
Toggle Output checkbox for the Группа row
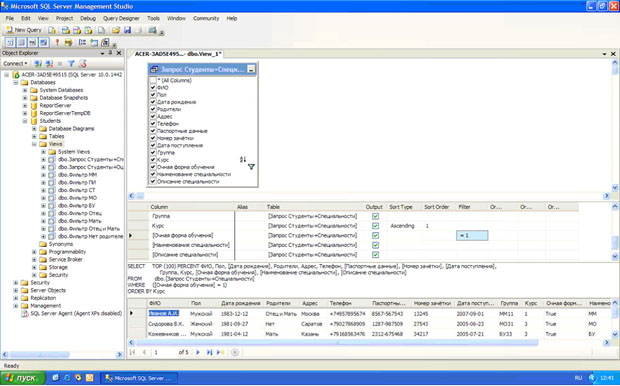pos(375,216)
